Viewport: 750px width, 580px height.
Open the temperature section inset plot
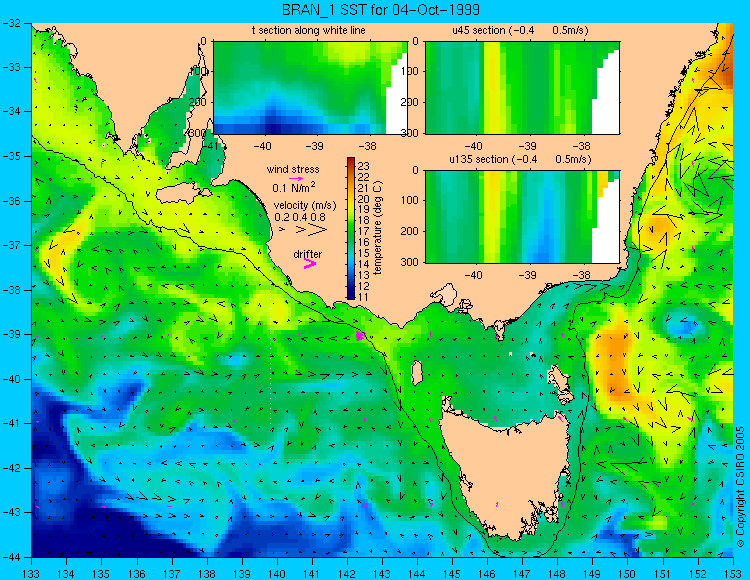coord(310,88)
